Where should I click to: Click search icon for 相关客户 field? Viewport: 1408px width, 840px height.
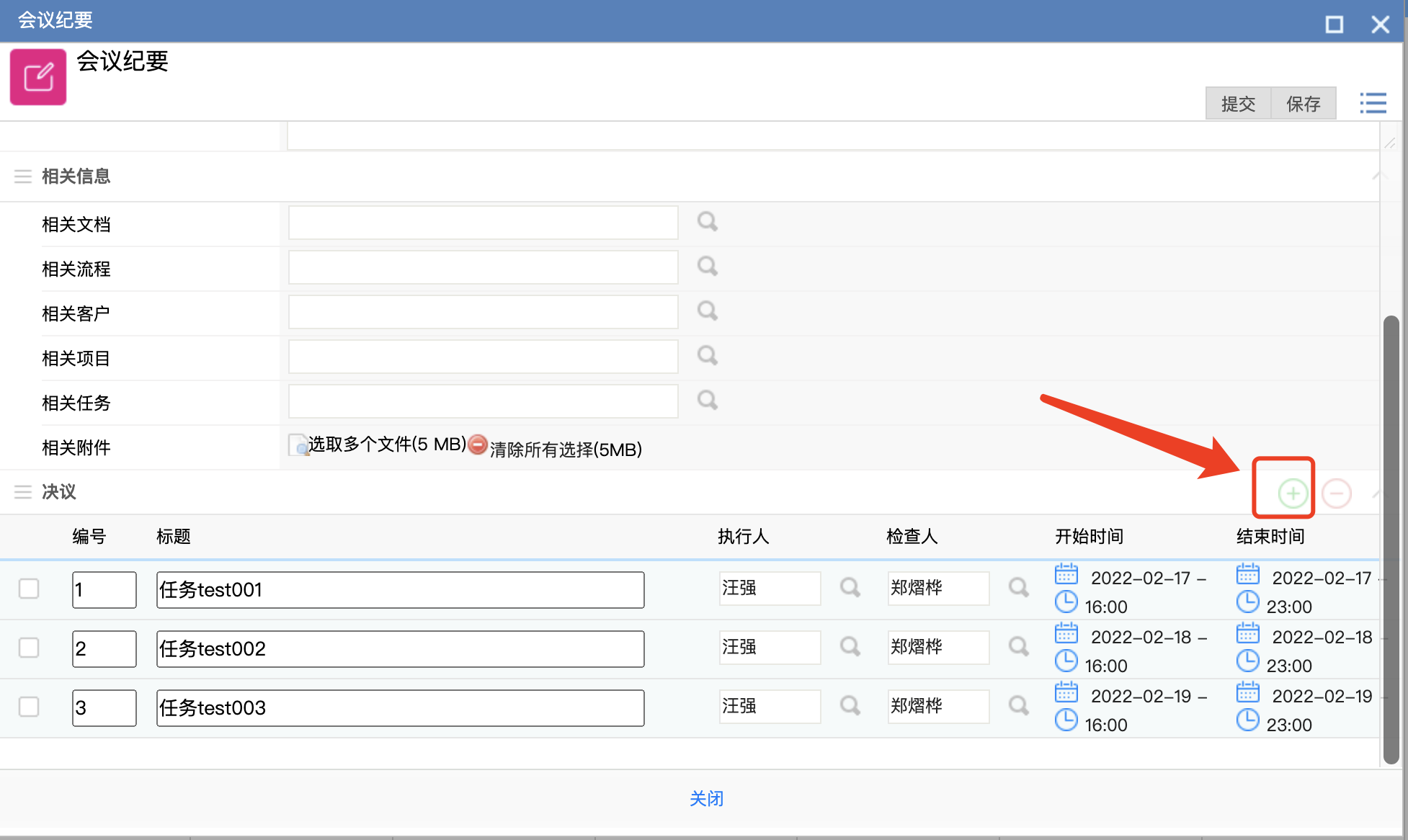(707, 311)
